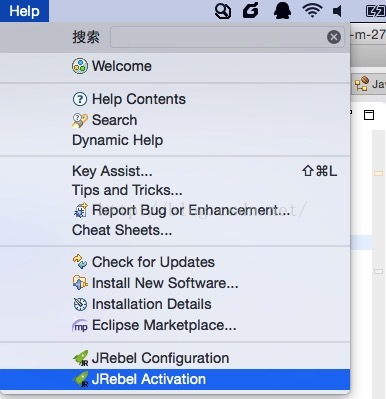386x399 pixels.
Task: Click the Eclipse Marketplace mp icon
Action: tap(80, 326)
